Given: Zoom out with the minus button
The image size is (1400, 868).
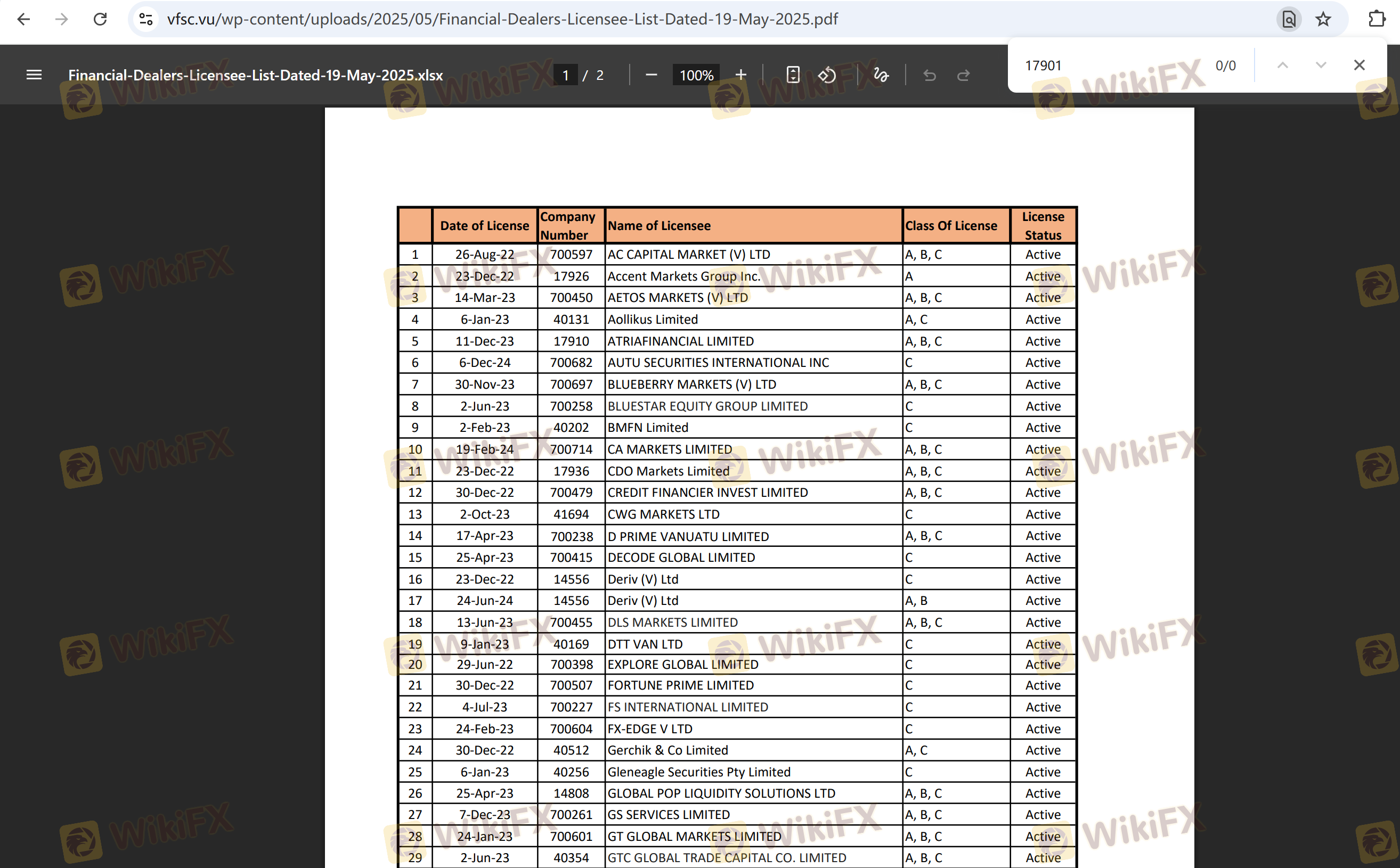Looking at the screenshot, I should 650,75.
